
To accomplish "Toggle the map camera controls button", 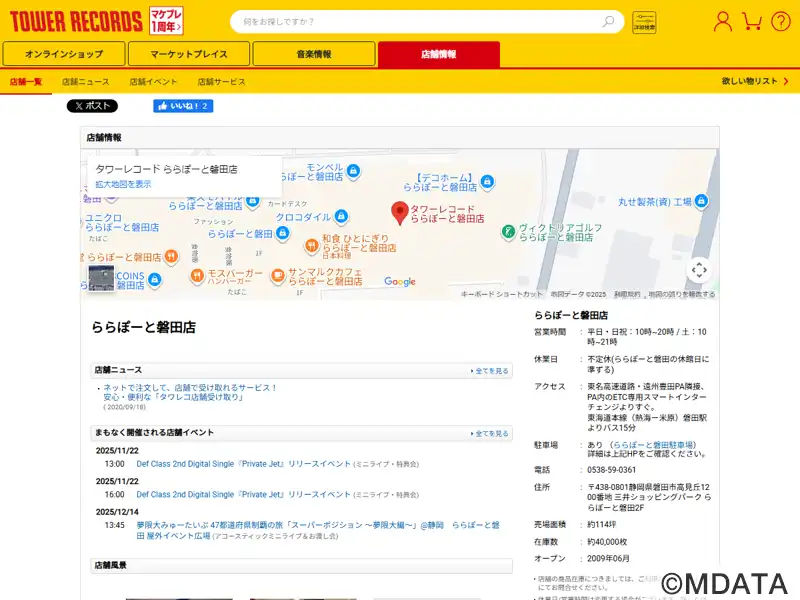I will click(x=699, y=269).
